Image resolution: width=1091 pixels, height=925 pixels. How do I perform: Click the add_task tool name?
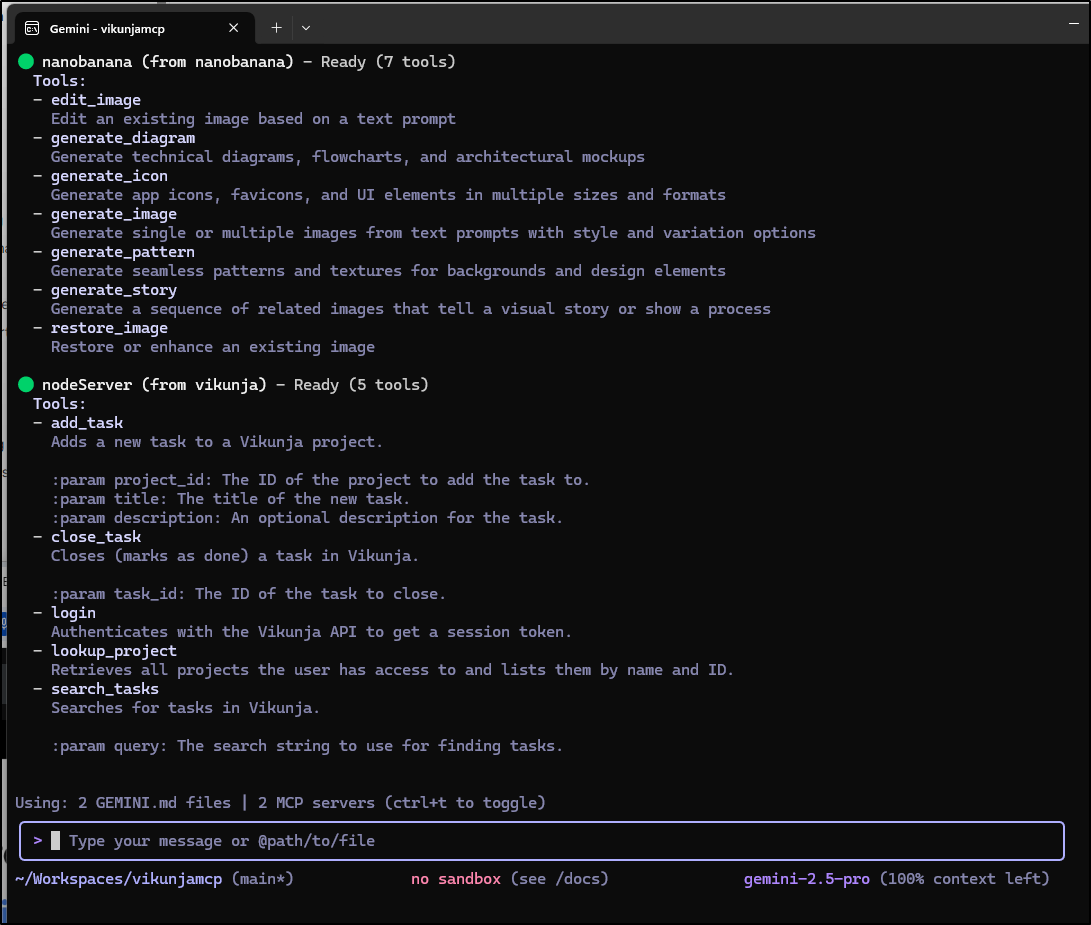(87, 423)
